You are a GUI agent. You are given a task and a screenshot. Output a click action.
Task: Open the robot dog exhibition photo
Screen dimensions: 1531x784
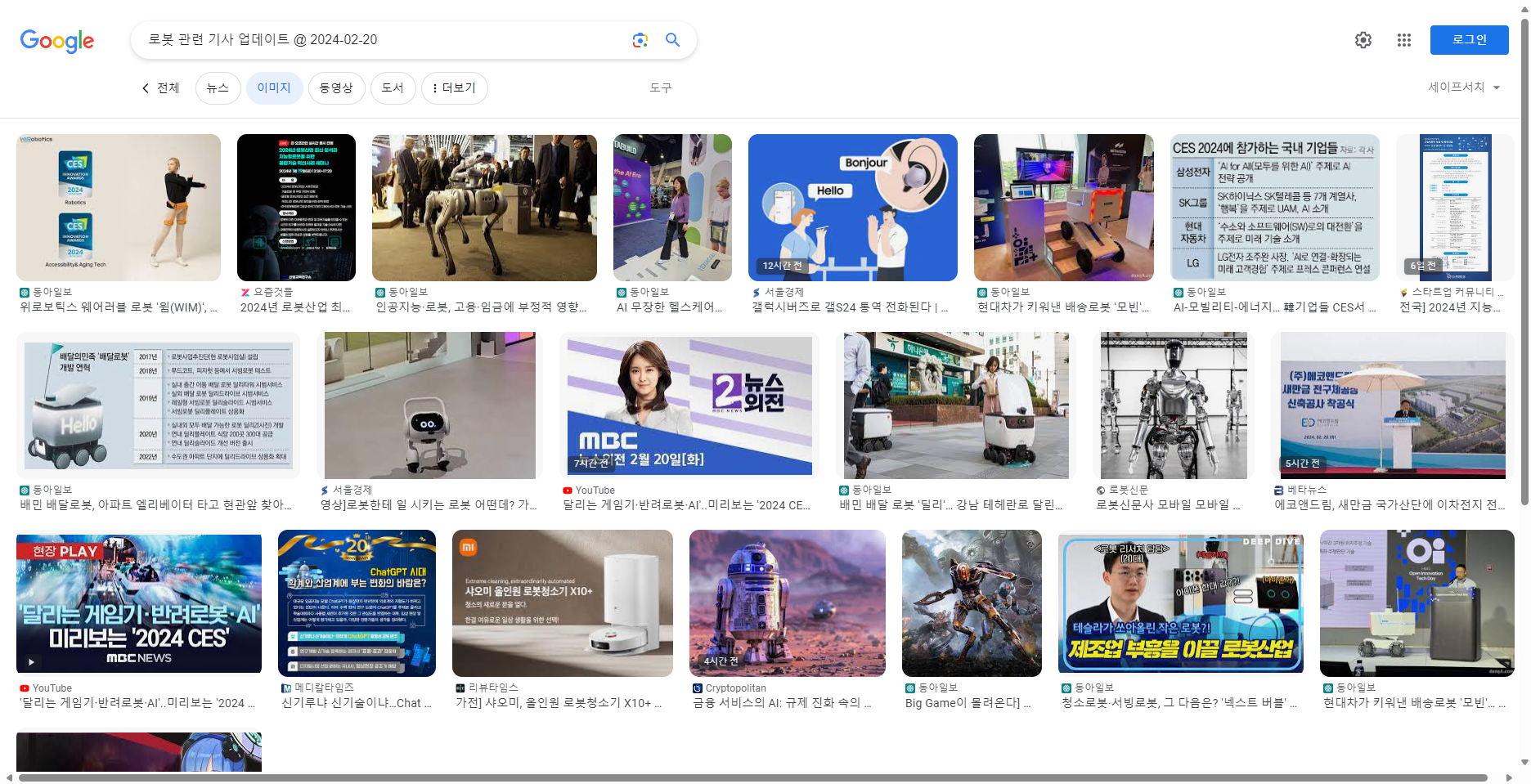click(484, 208)
